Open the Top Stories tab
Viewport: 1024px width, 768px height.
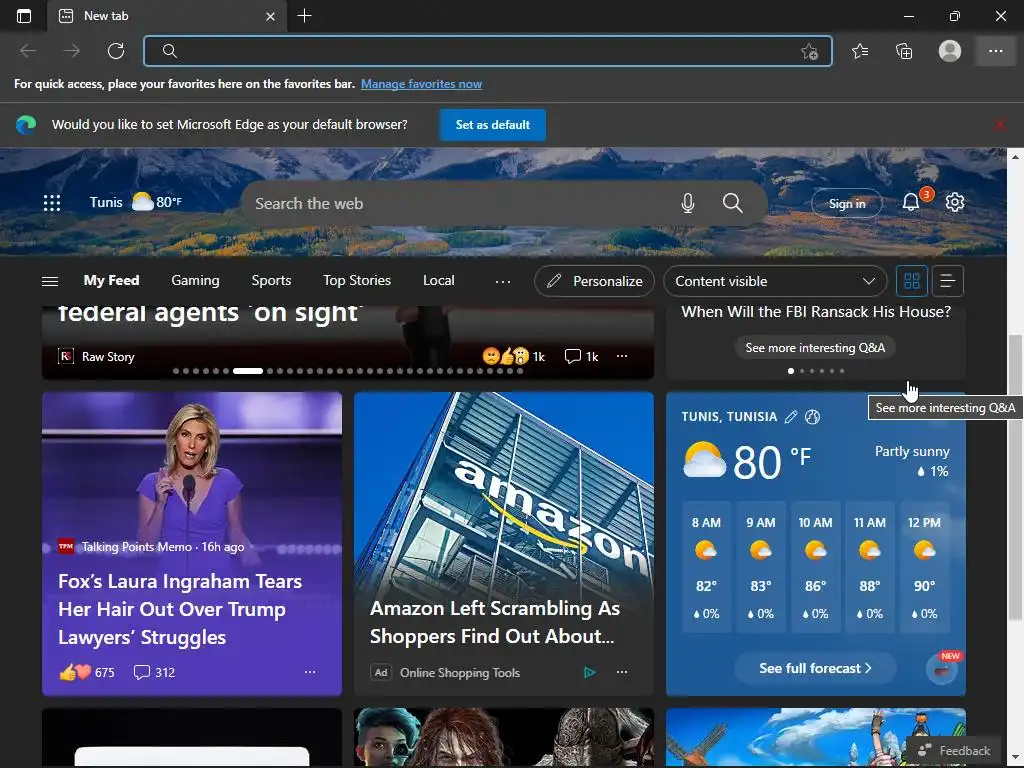pos(357,280)
